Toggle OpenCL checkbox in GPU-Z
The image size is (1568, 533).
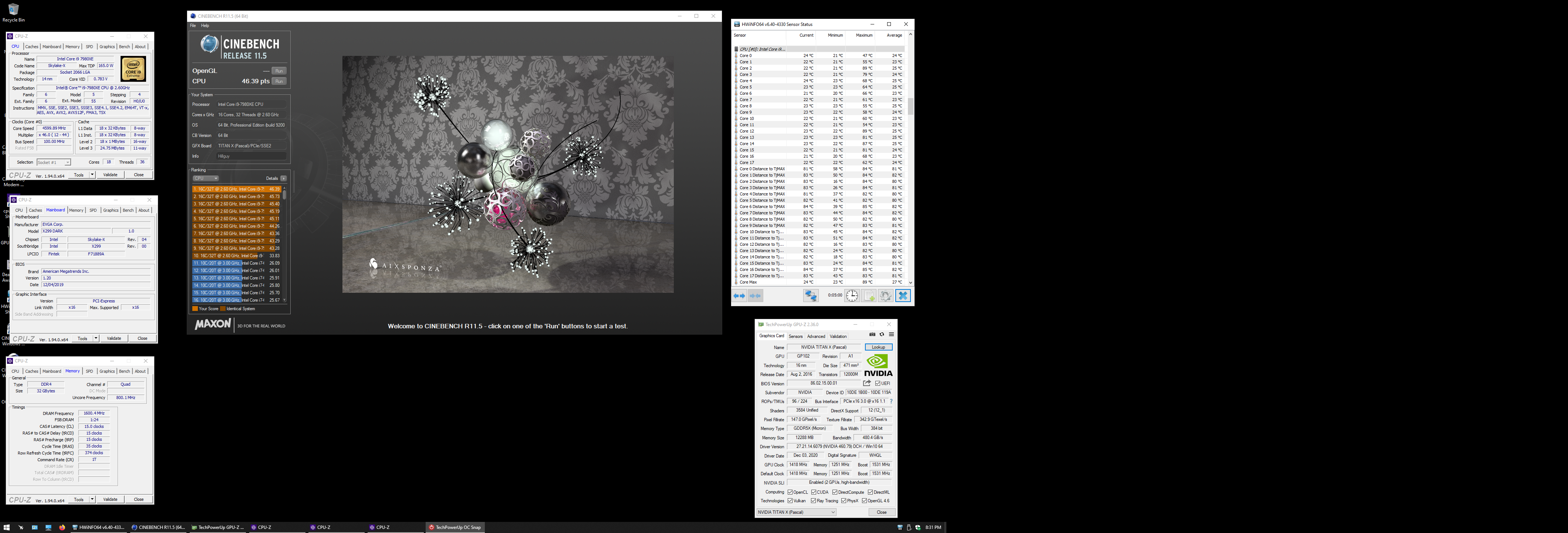pos(790,492)
